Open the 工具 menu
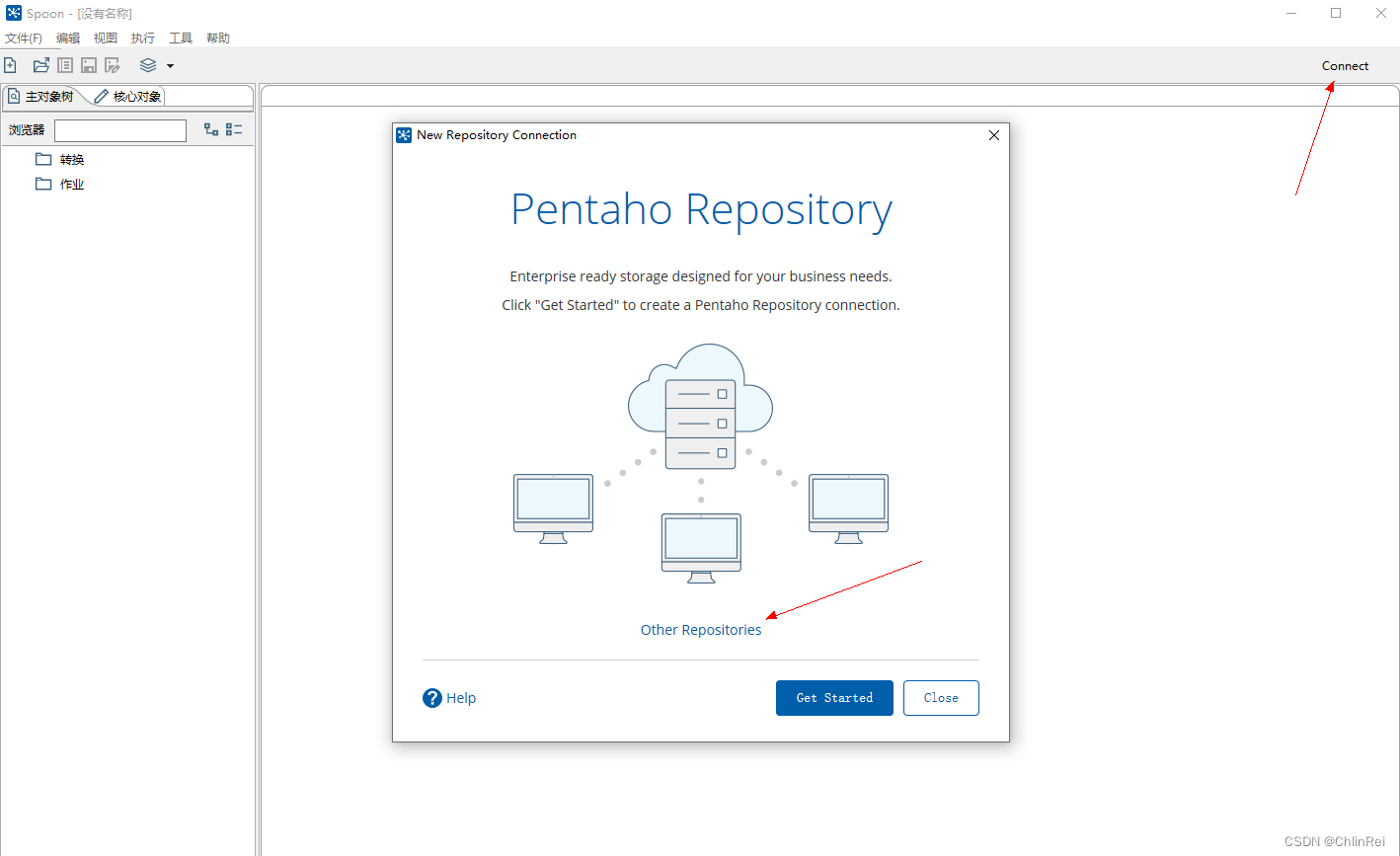Image resolution: width=1400 pixels, height=856 pixels. coord(181,39)
